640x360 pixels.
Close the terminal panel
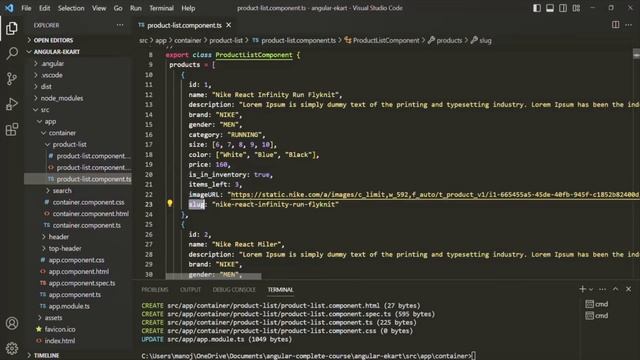click(x=629, y=289)
